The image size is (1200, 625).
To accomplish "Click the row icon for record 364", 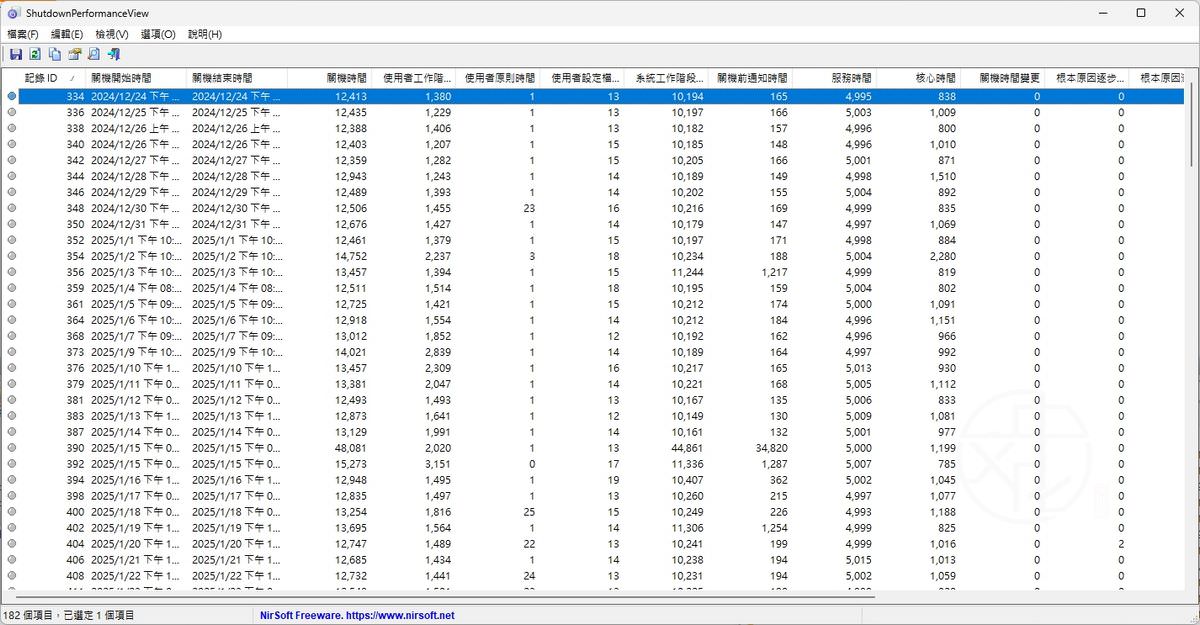I will point(11,320).
